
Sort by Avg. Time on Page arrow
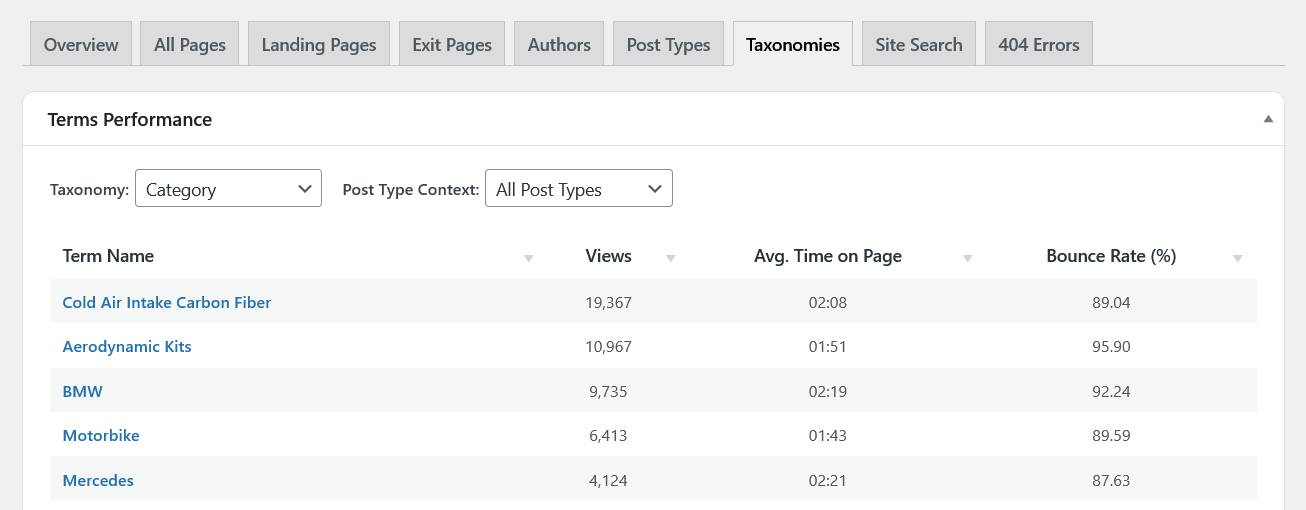pyautogui.click(x=968, y=258)
